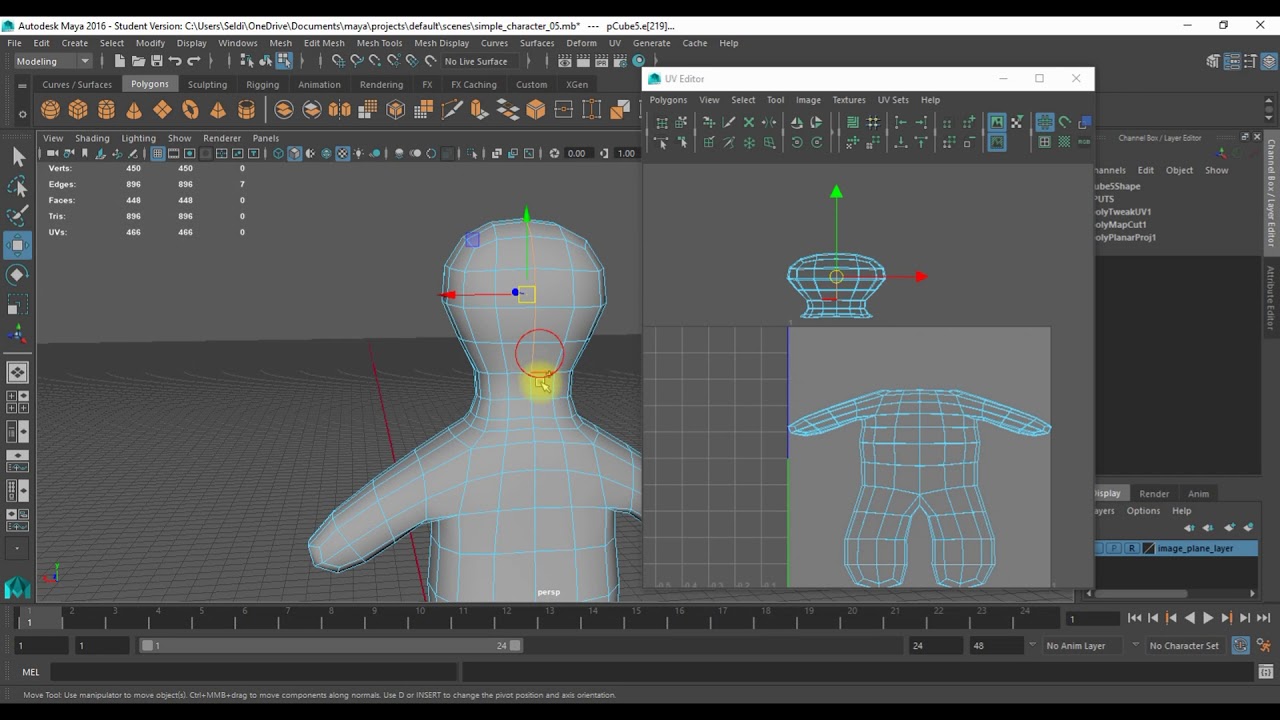
Task: Create a polygon cube from the shelf
Action: coord(78,110)
